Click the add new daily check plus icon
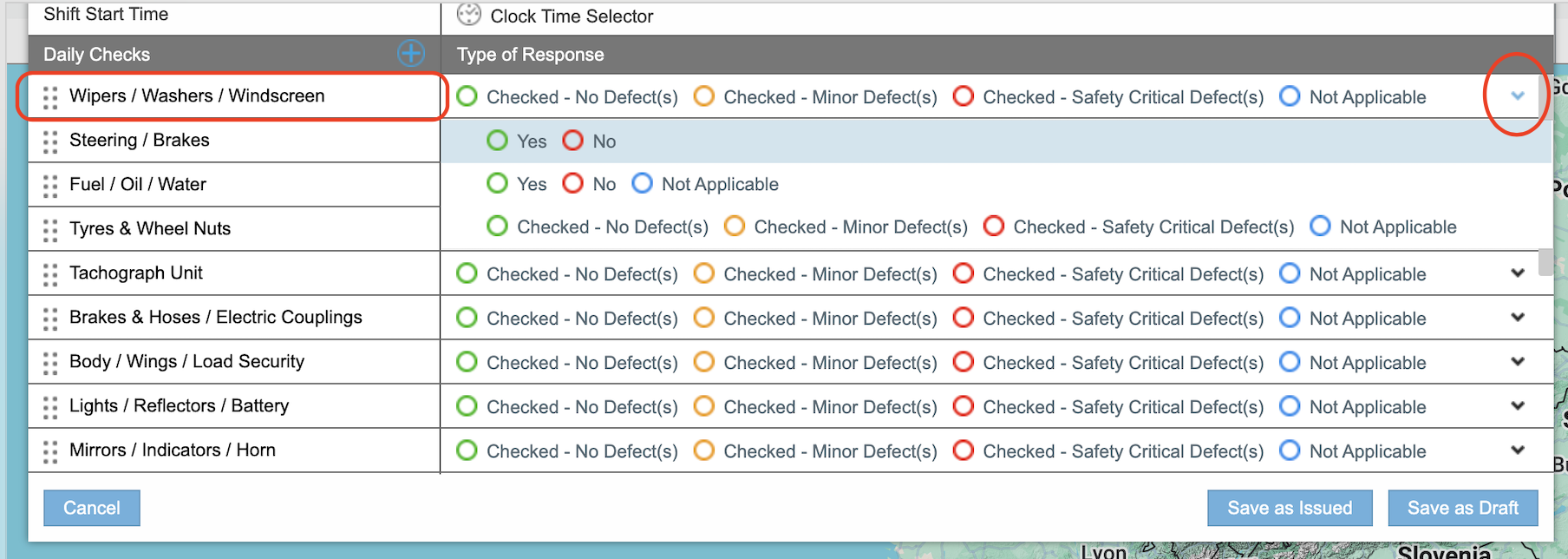The image size is (1568, 559). tap(409, 54)
